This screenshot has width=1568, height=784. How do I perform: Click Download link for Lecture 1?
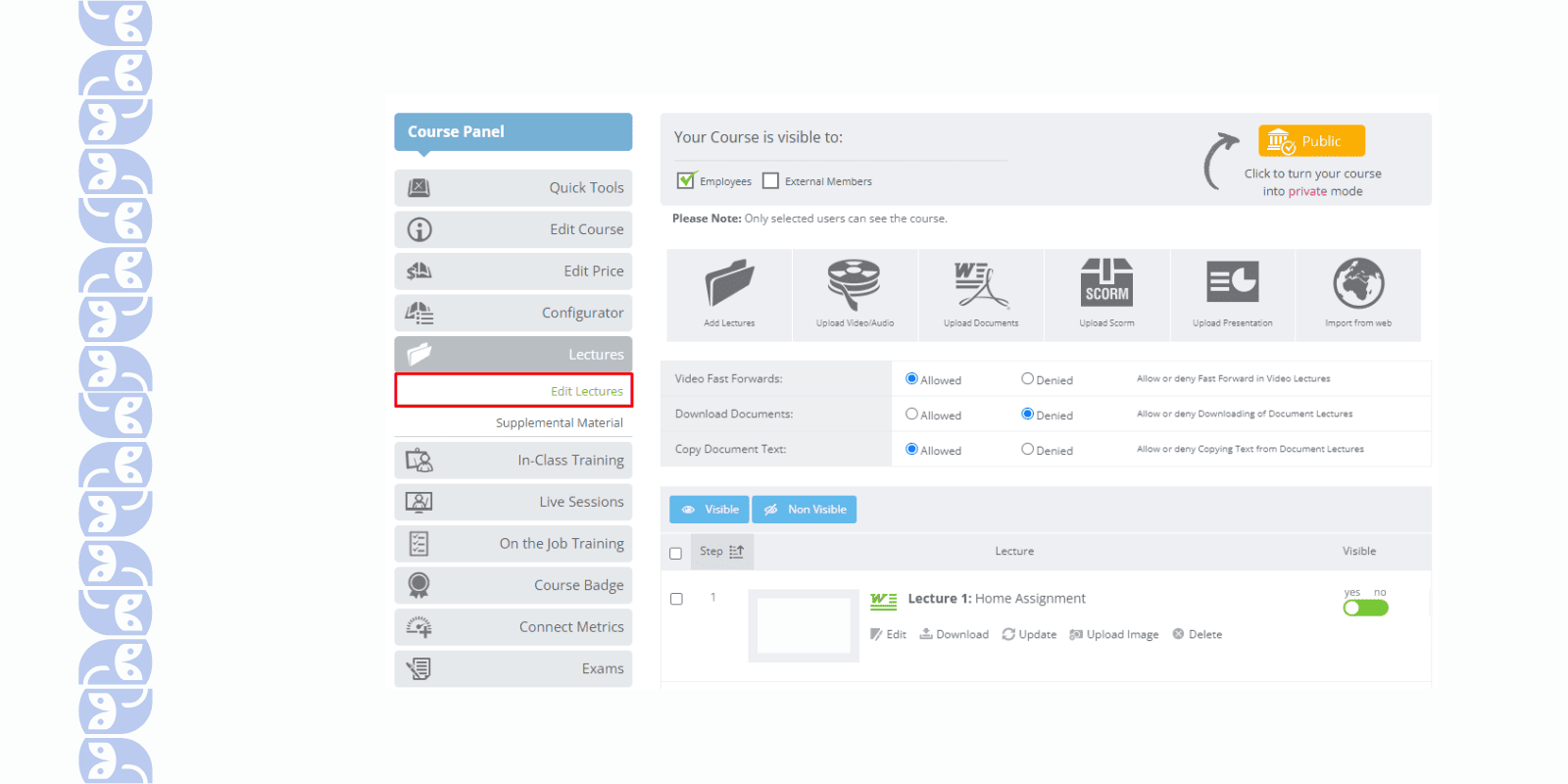click(x=954, y=634)
